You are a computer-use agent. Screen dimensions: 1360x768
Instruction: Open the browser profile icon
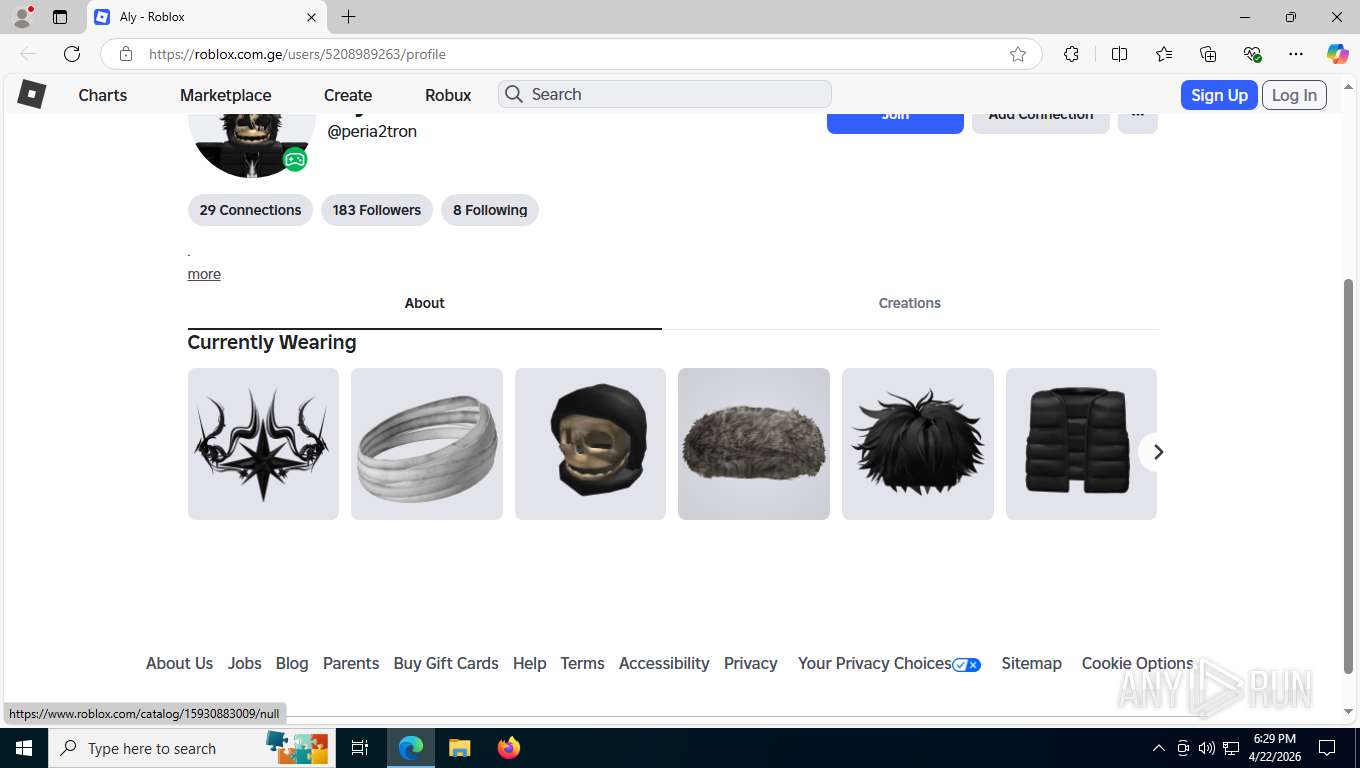(x=22, y=17)
